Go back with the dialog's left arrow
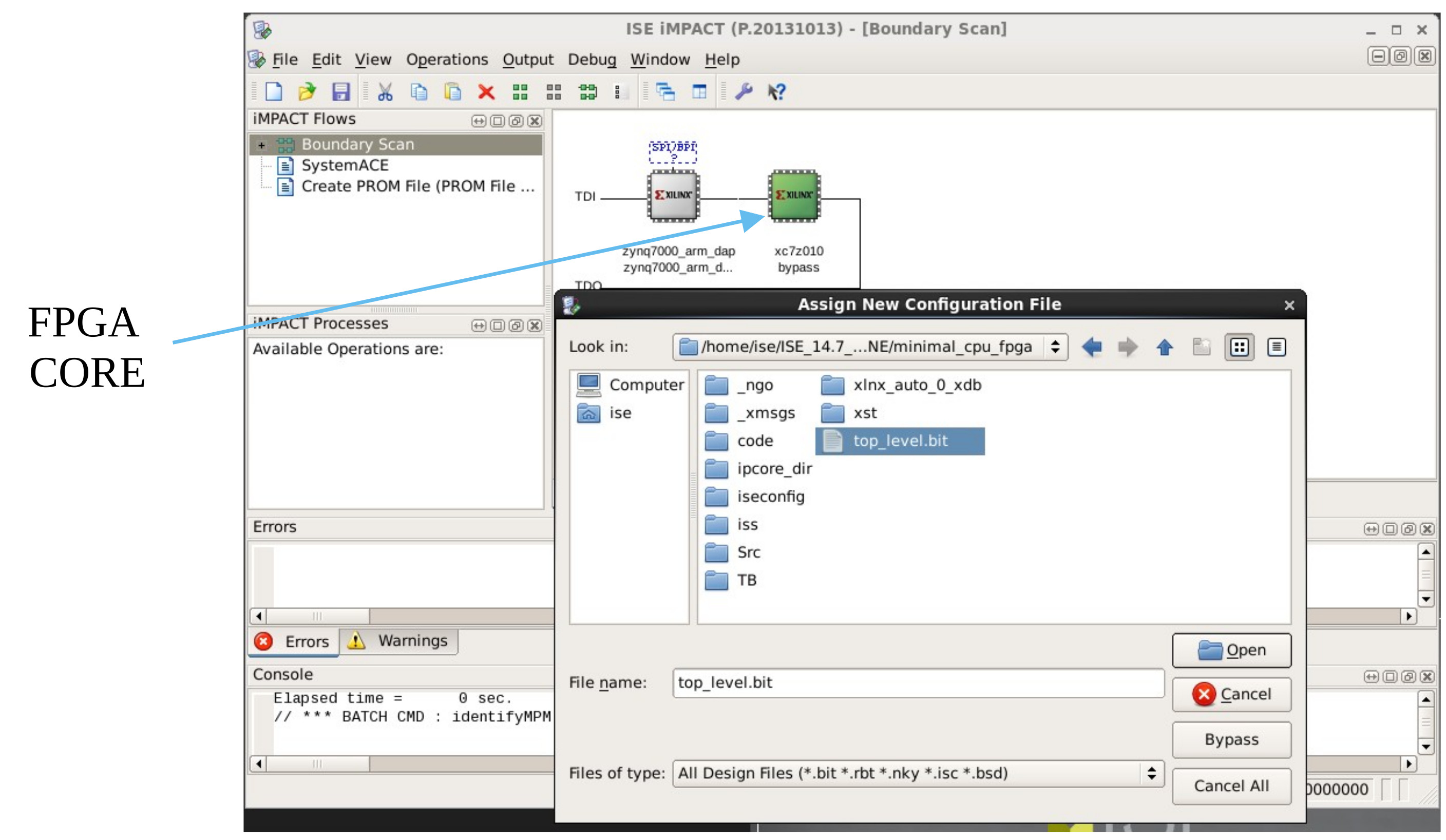 click(x=1092, y=347)
